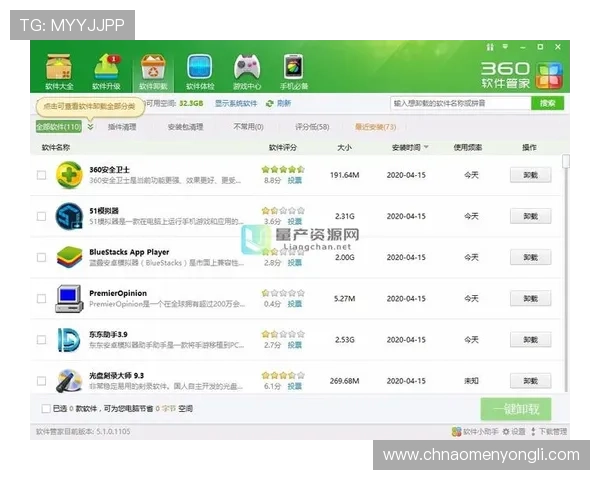Switch to the 不常用(0) tab

pyautogui.click(x=248, y=127)
